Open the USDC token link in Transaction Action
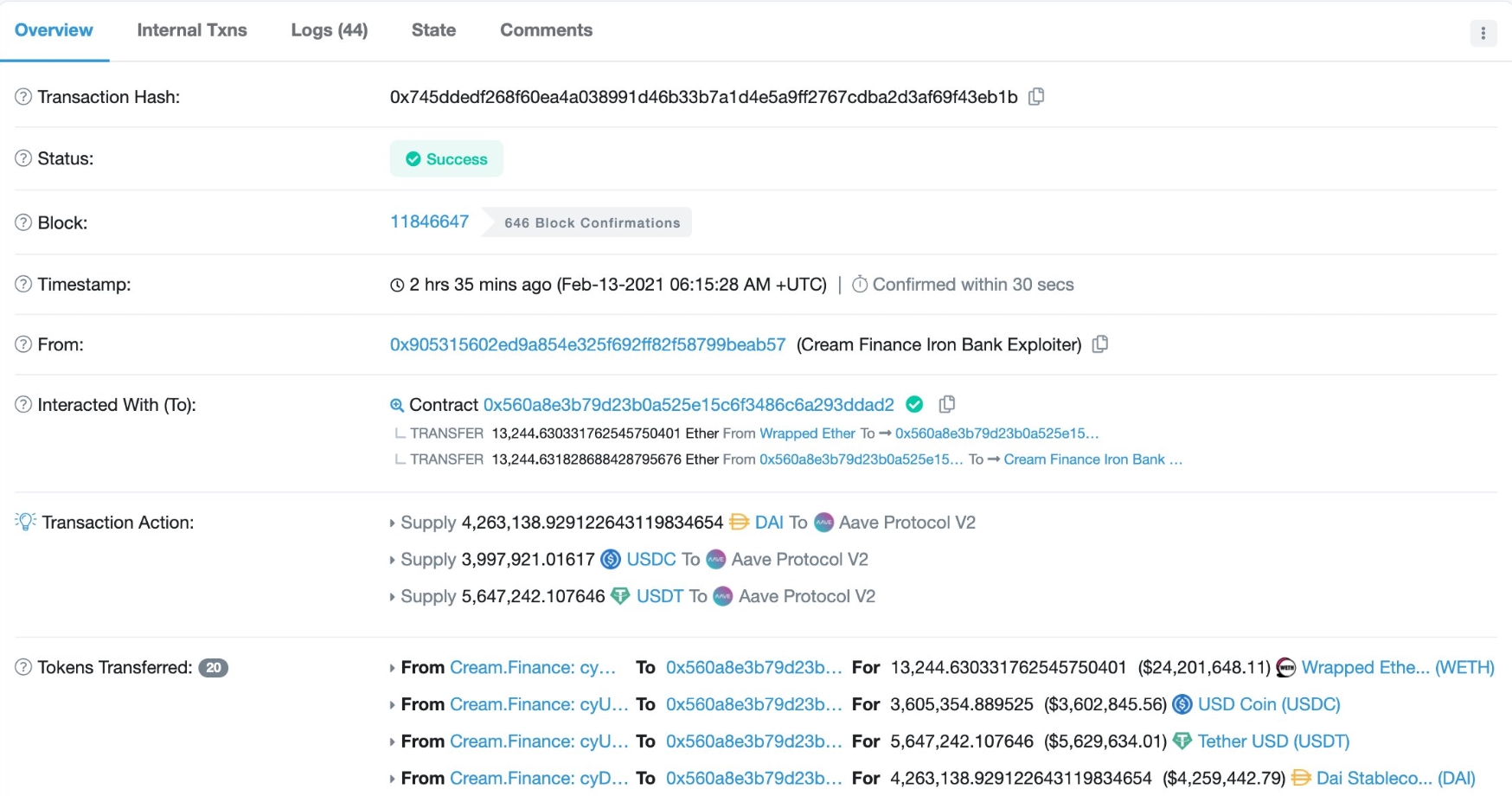1512x796 pixels. tap(651, 559)
